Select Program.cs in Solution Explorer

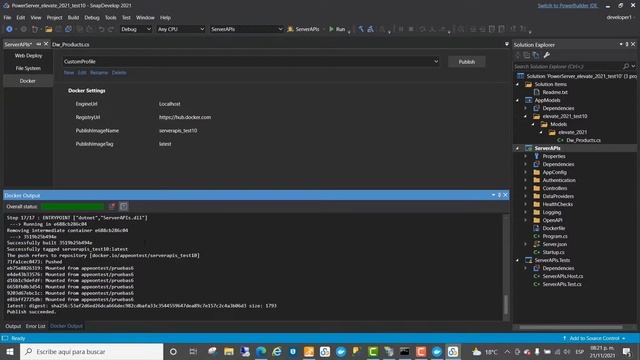coord(555,236)
